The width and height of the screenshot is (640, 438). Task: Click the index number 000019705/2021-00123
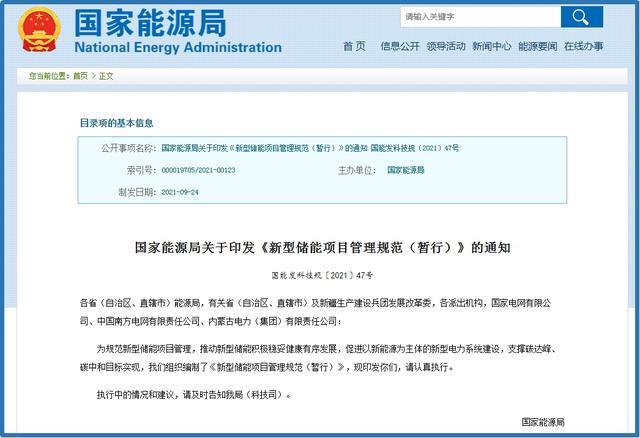pos(201,170)
